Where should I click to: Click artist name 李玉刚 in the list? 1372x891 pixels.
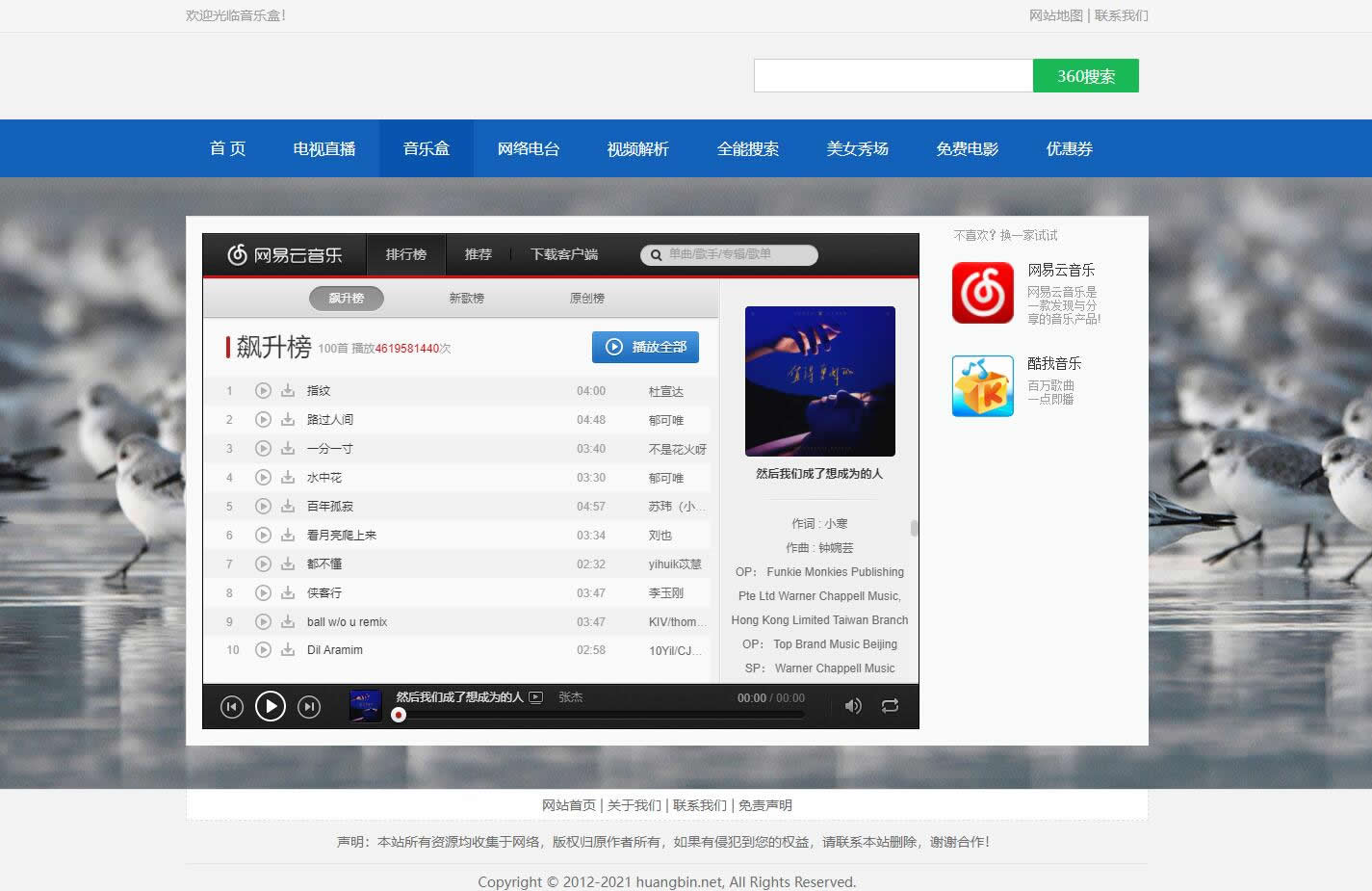pos(666,593)
